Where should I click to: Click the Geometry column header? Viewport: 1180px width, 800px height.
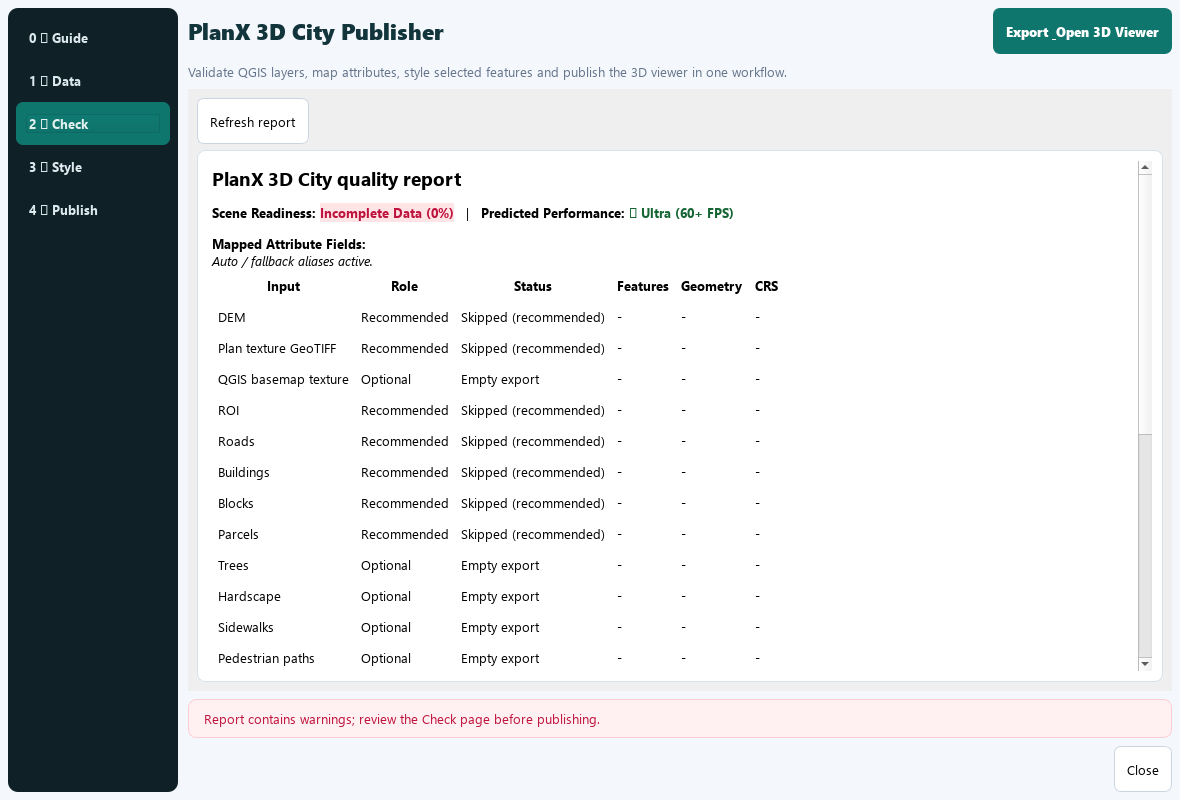tap(711, 286)
